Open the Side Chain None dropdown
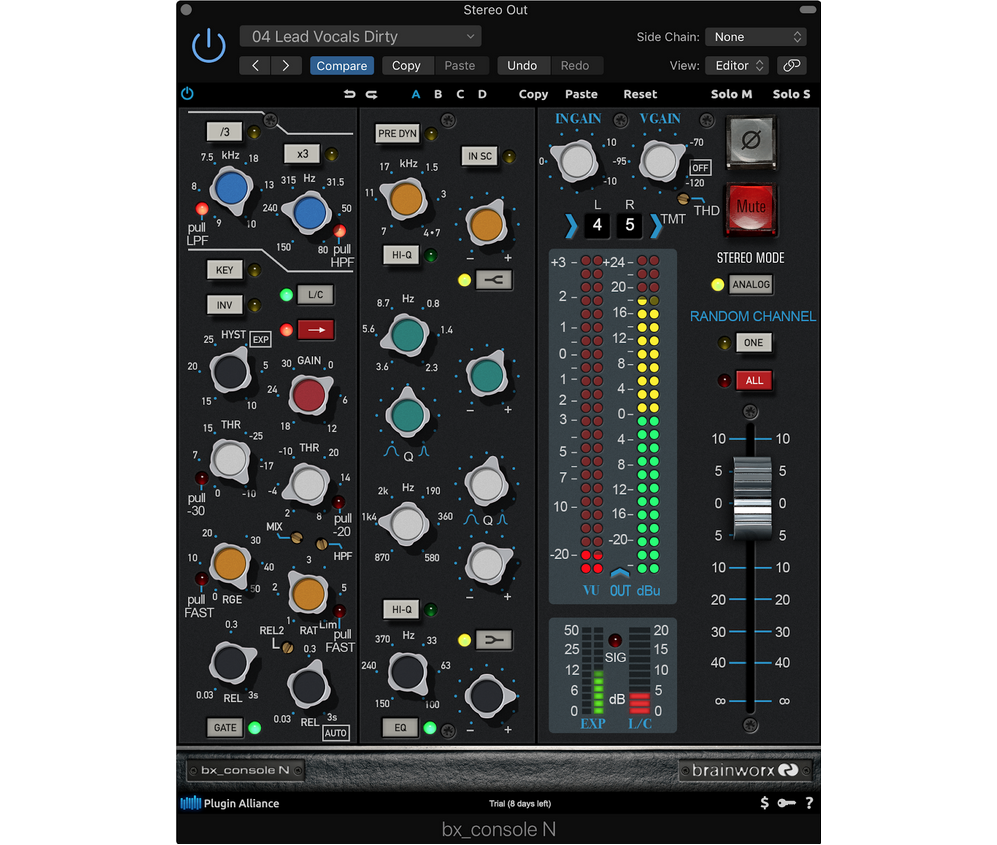The width and height of the screenshot is (997, 845). (x=755, y=37)
